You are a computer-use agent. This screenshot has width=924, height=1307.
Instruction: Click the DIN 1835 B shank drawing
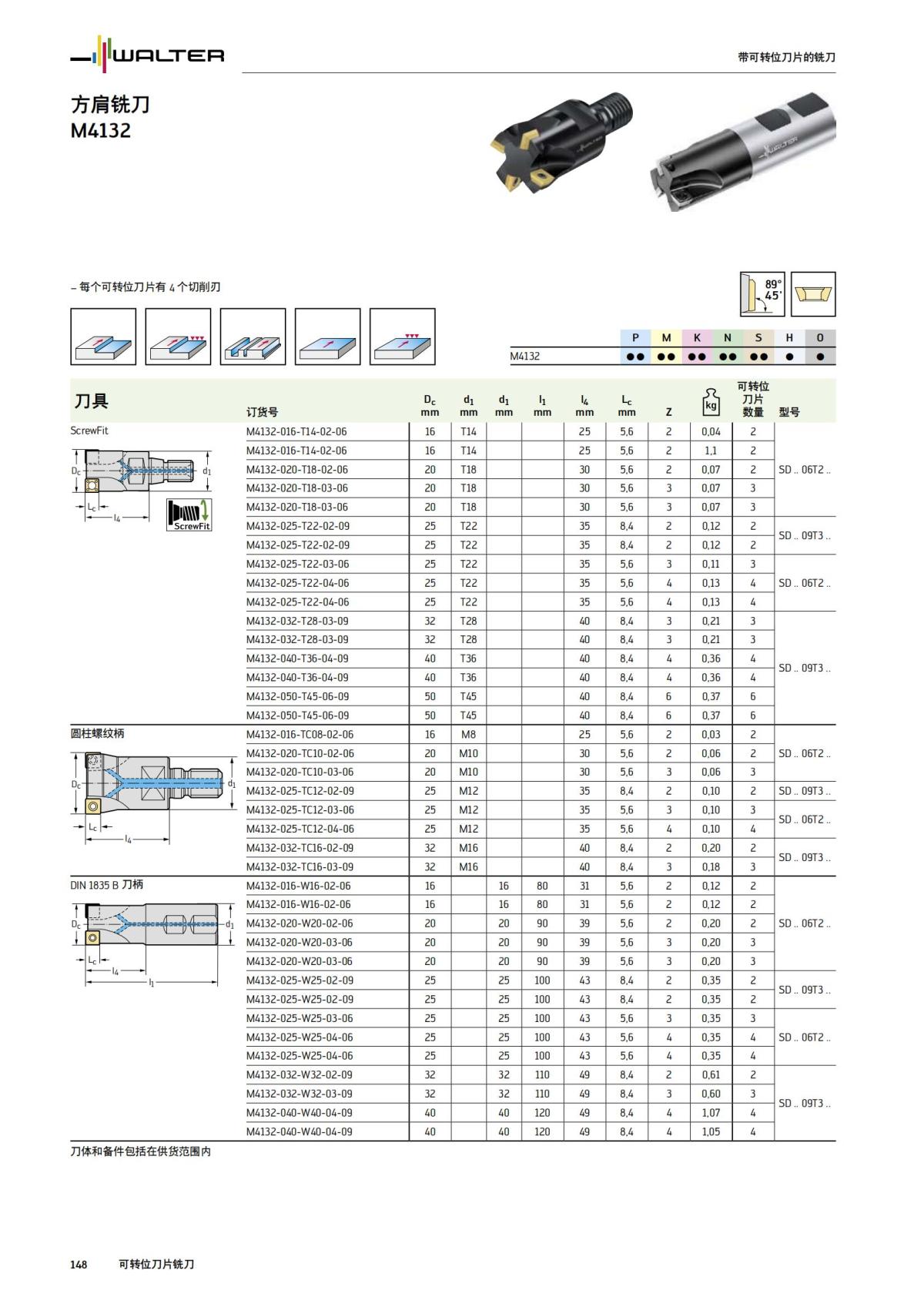(x=152, y=945)
